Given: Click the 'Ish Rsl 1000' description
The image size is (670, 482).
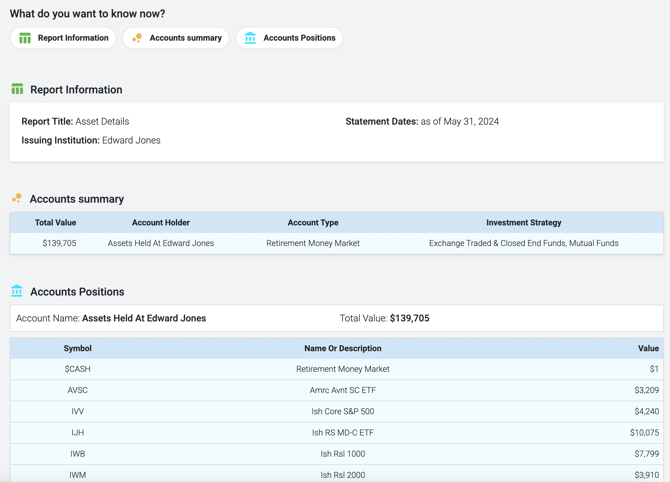Looking at the screenshot, I should 343,454.
